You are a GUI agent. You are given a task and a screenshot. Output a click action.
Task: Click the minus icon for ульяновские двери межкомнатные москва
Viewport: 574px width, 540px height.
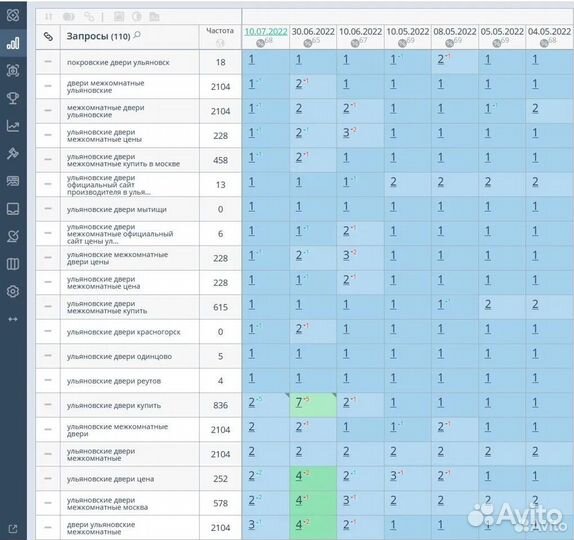pyautogui.click(x=48, y=503)
